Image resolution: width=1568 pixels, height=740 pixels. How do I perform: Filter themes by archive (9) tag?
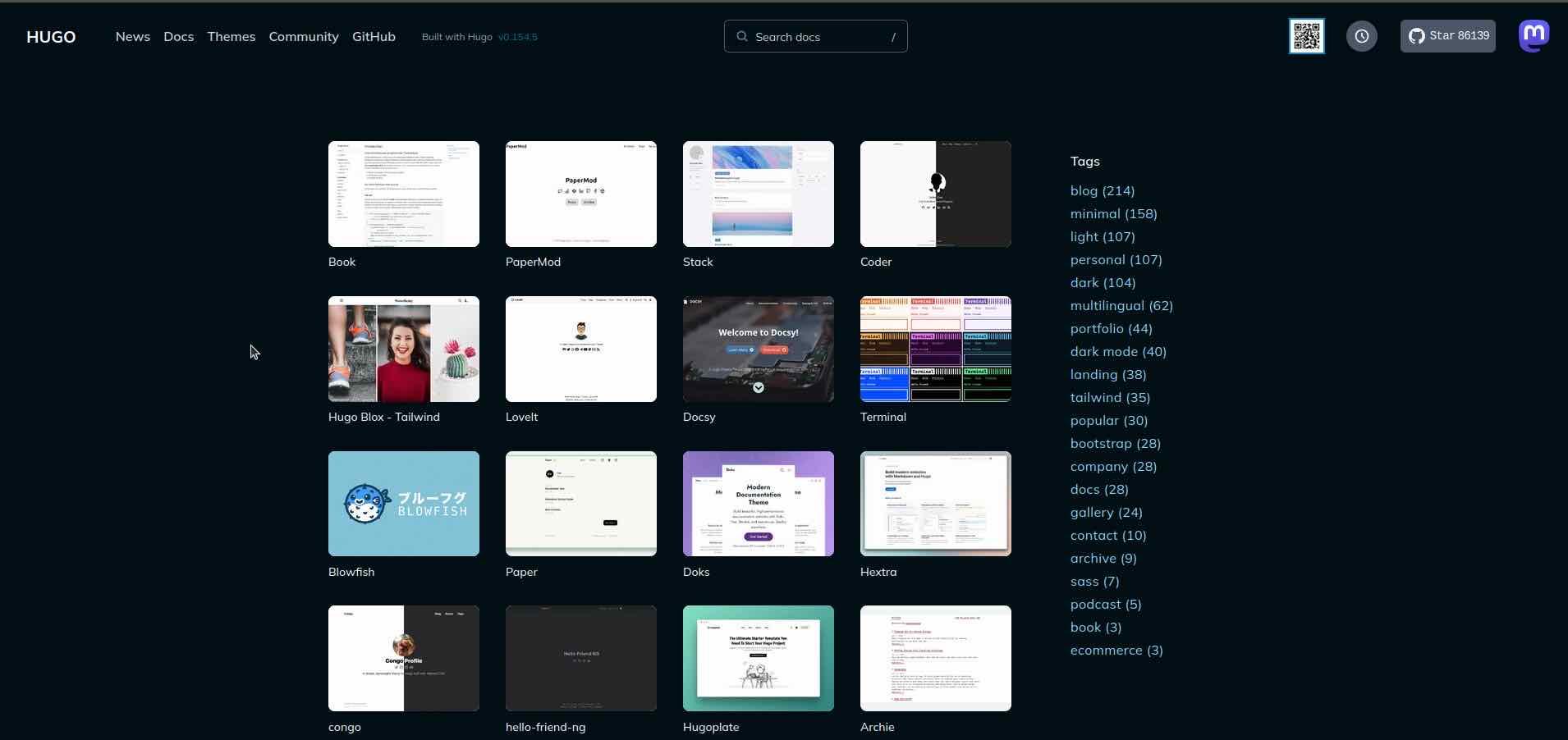point(1103,558)
